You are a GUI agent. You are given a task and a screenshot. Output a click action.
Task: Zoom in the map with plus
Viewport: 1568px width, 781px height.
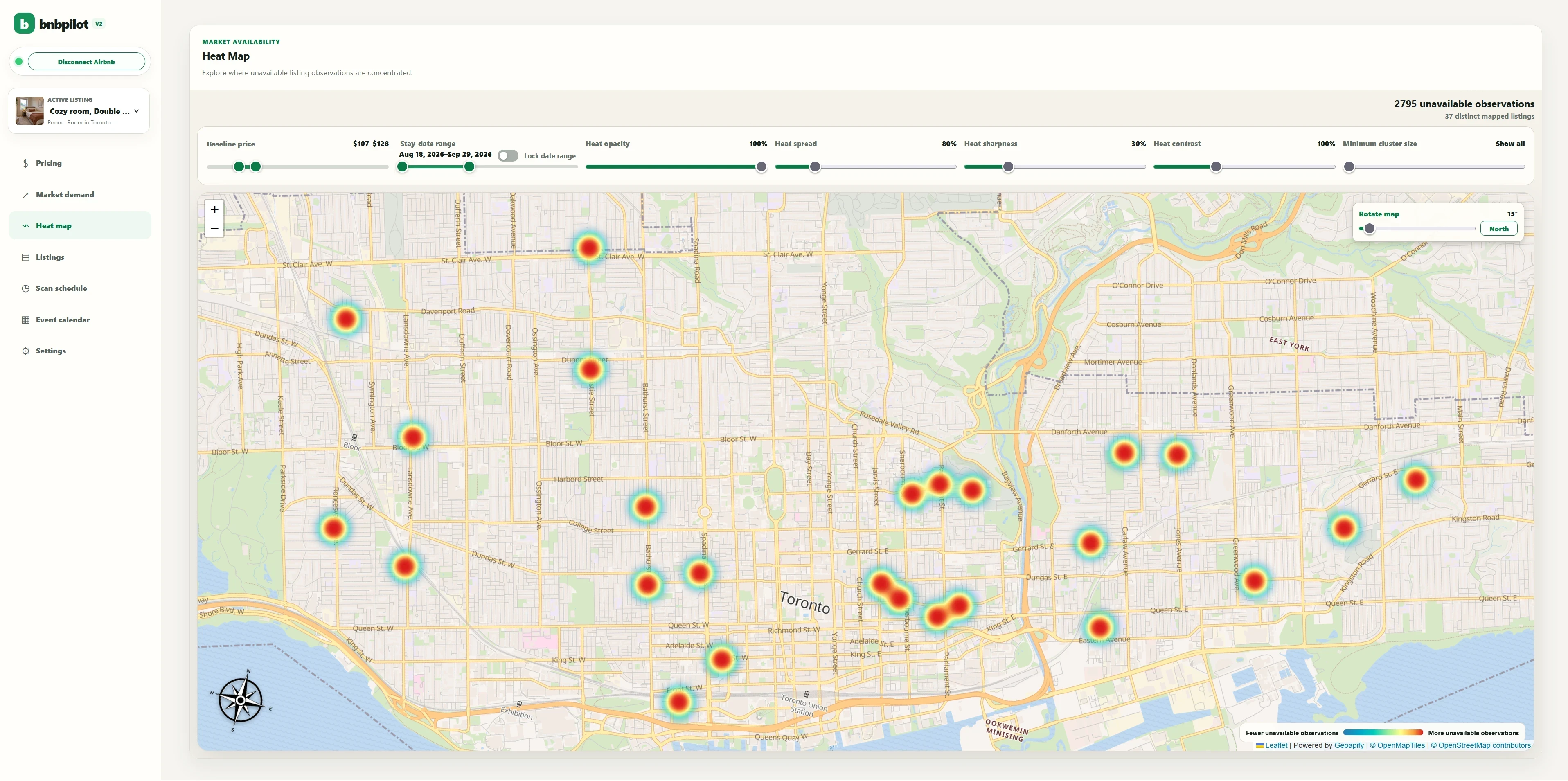tap(214, 209)
